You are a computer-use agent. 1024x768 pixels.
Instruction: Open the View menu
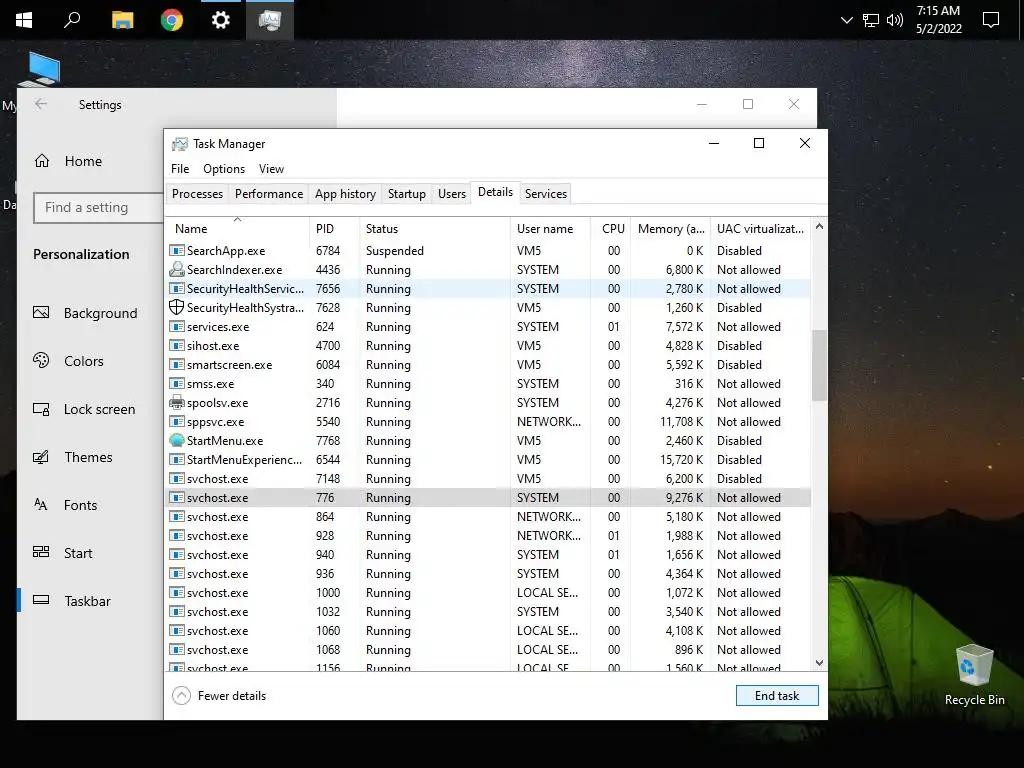coord(271,169)
